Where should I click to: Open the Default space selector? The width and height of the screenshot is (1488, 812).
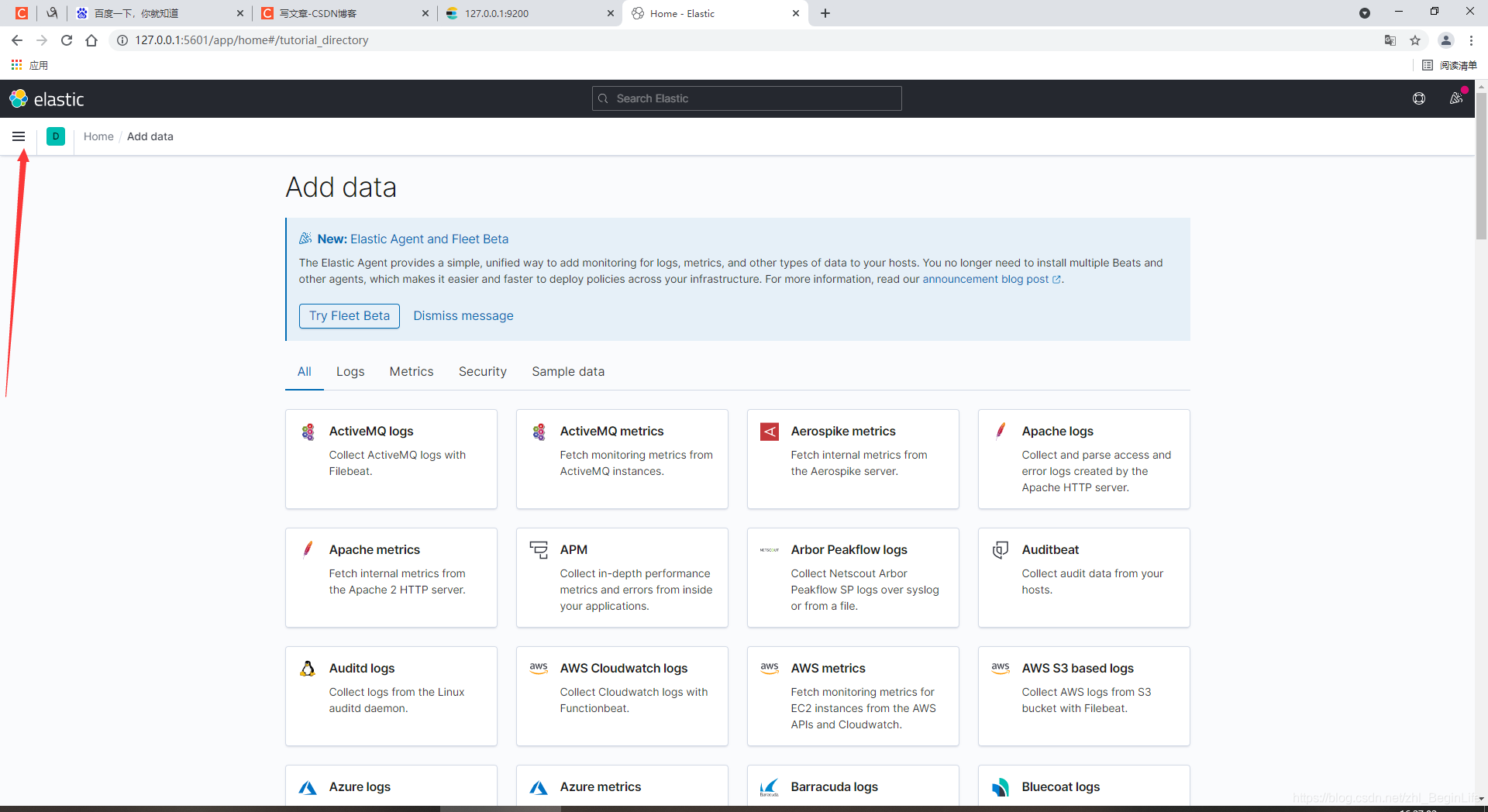56,136
